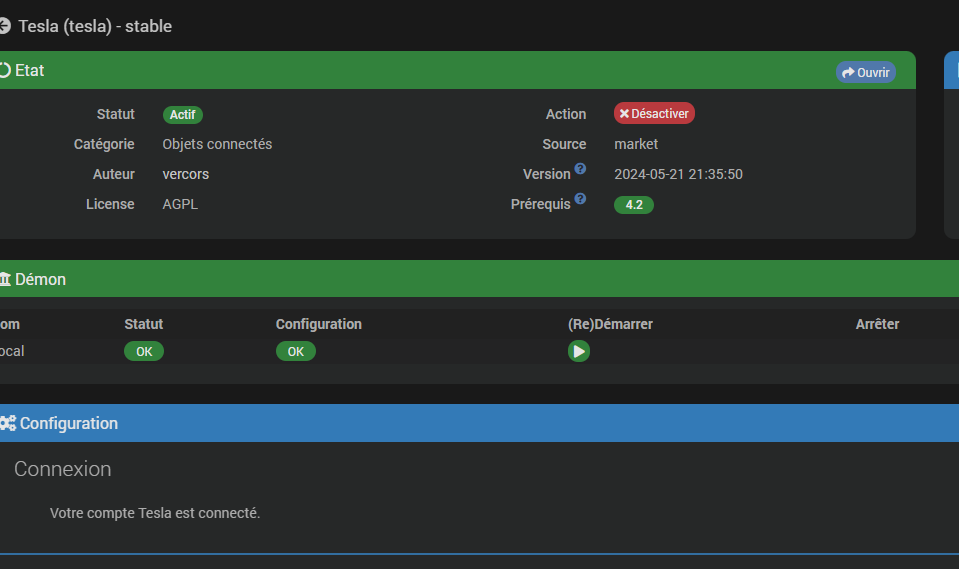Image resolution: width=959 pixels, height=569 pixels.
Task: Click the Statut label in Etat panel
Action: click(116, 114)
